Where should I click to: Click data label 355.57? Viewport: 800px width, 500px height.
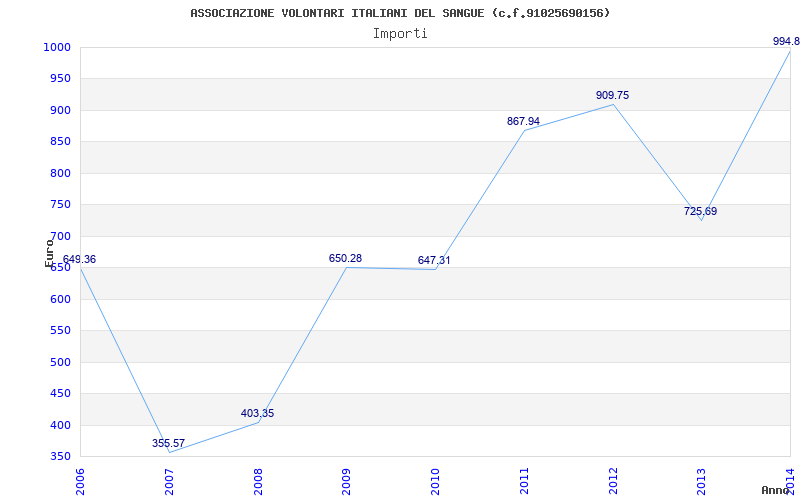(168, 443)
